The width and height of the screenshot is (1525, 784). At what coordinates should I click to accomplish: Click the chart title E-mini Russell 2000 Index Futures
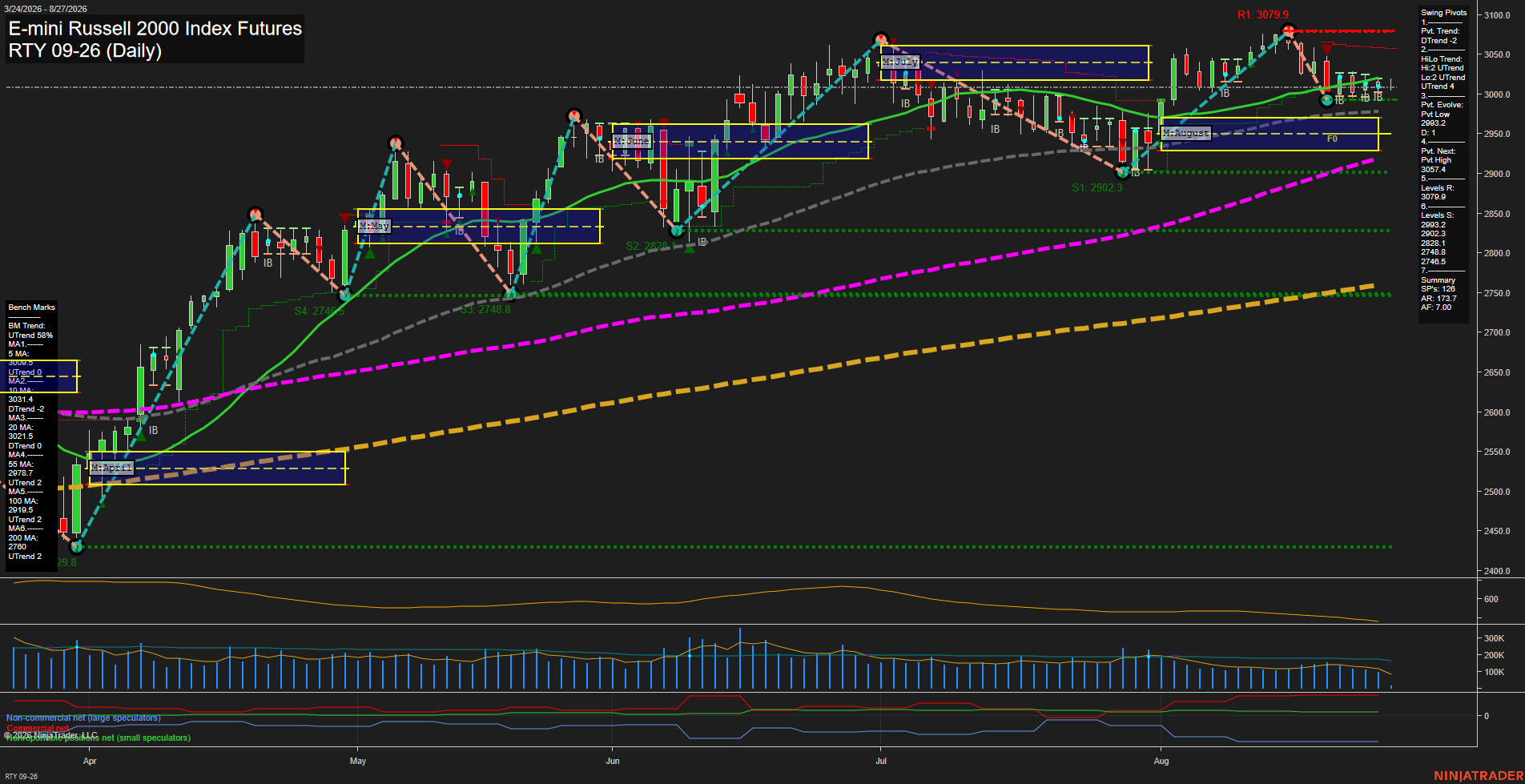tap(155, 28)
